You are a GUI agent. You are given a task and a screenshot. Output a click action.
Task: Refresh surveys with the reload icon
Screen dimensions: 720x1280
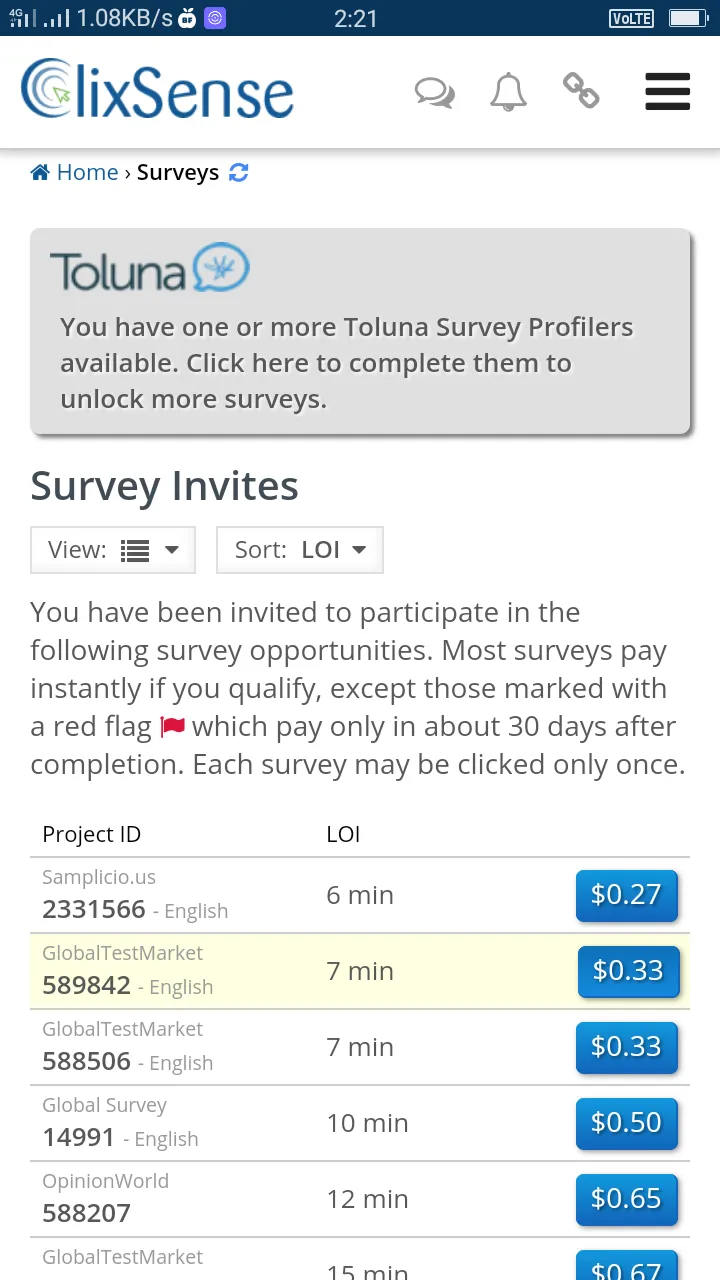[238, 172]
